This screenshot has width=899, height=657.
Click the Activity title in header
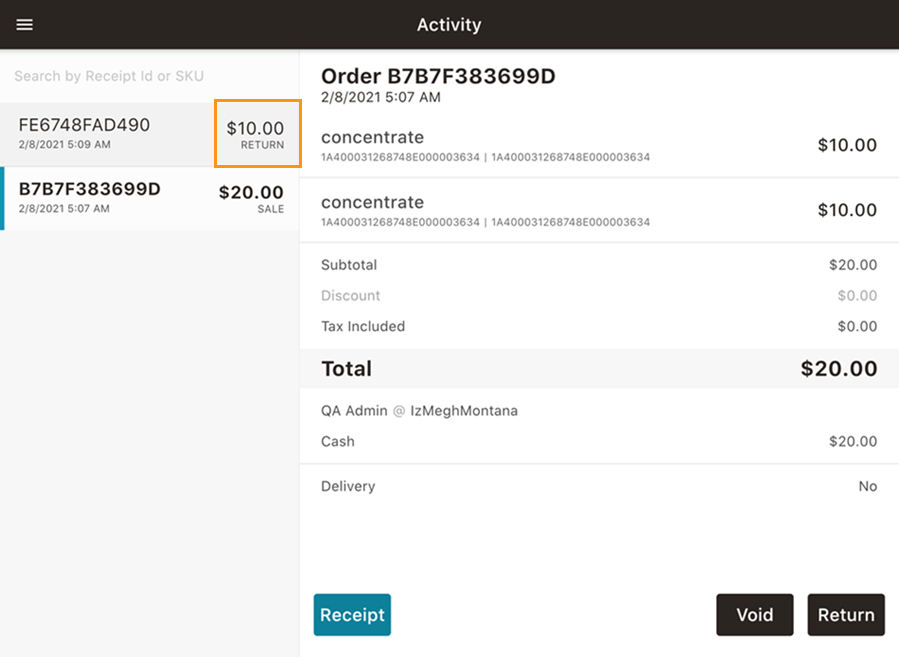click(449, 25)
